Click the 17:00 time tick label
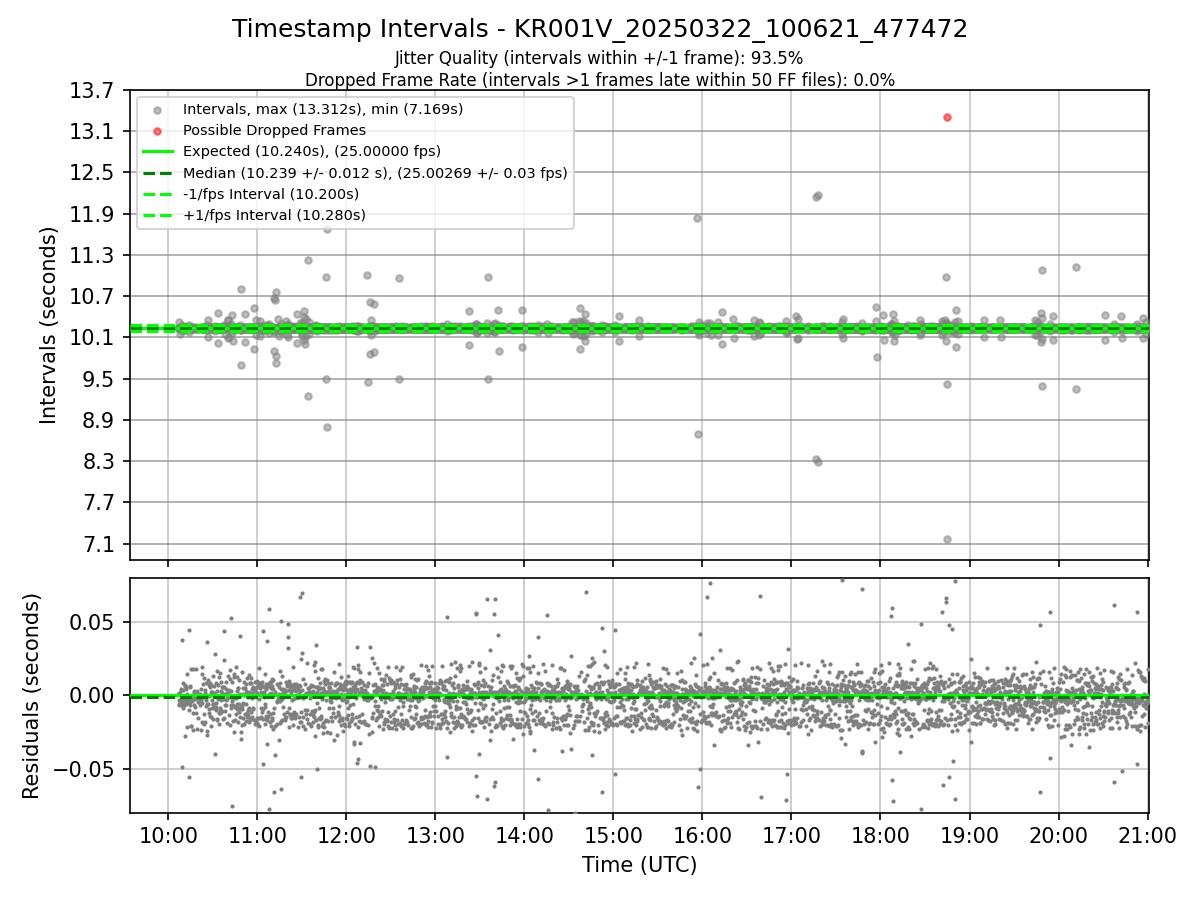Viewport: 1200px width, 900px height. point(791,836)
